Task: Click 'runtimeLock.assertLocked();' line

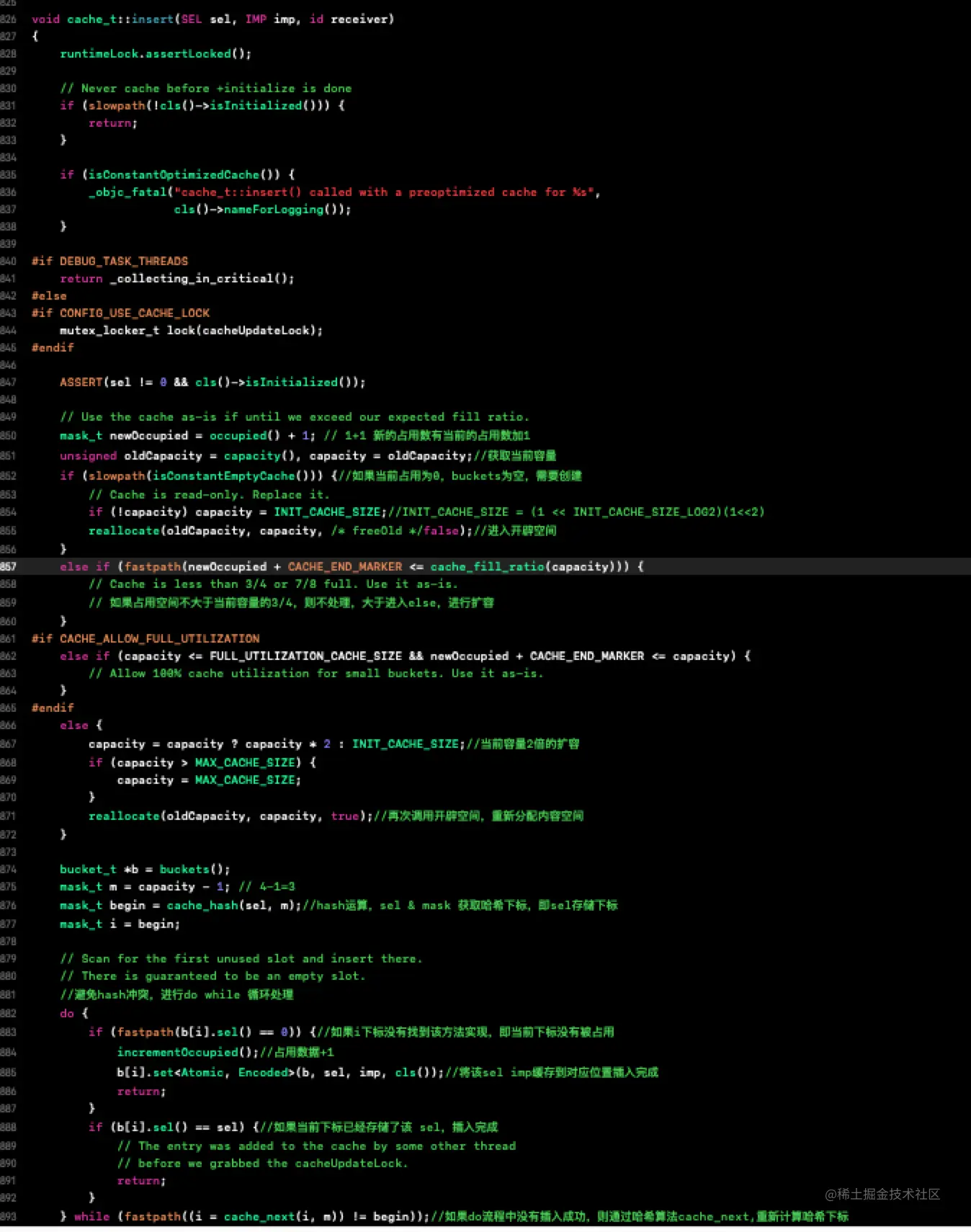Action: [x=156, y=53]
